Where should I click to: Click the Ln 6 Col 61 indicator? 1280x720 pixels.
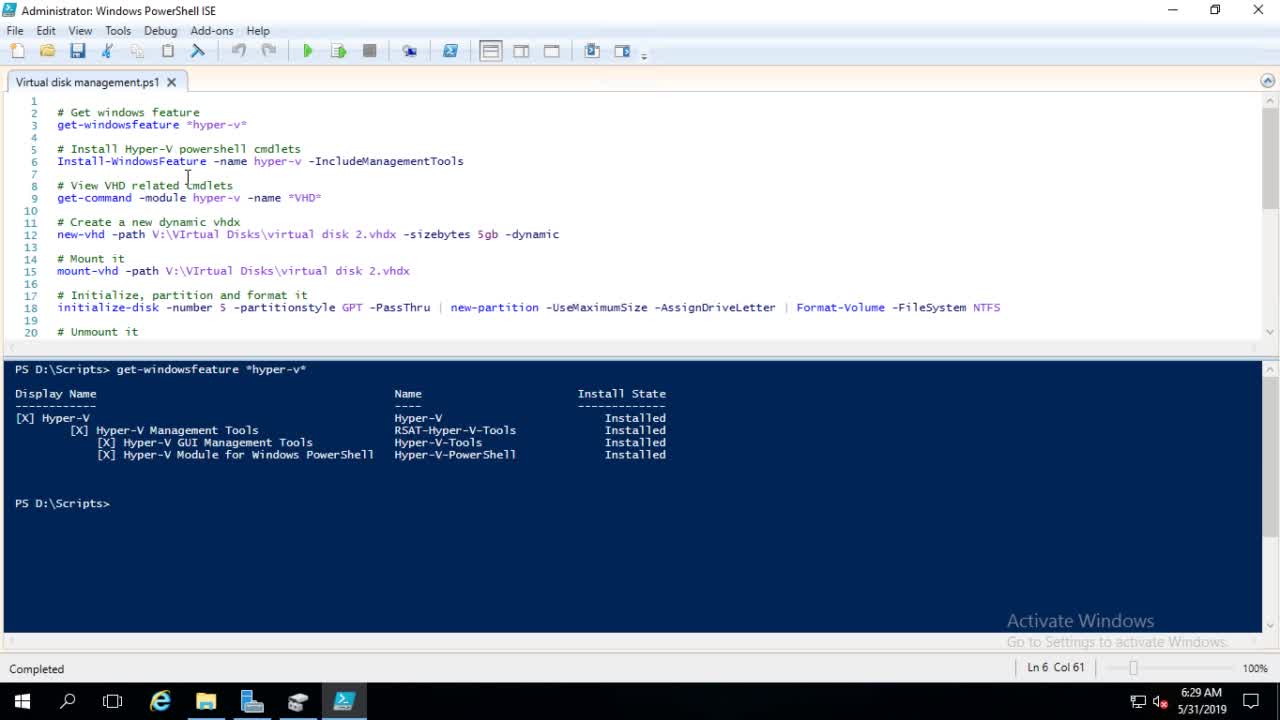point(1056,668)
